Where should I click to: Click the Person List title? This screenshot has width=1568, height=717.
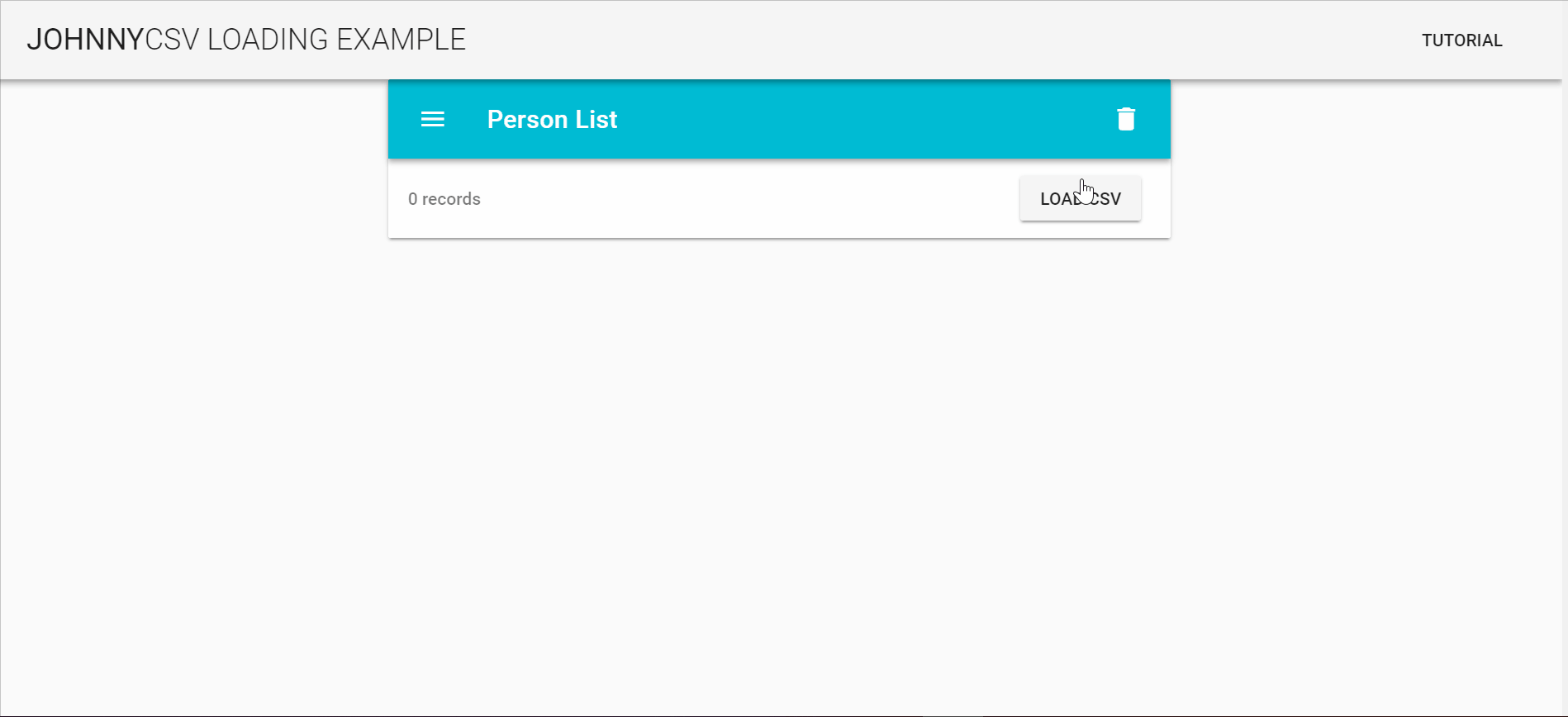pyautogui.click(x=552, y=119)
